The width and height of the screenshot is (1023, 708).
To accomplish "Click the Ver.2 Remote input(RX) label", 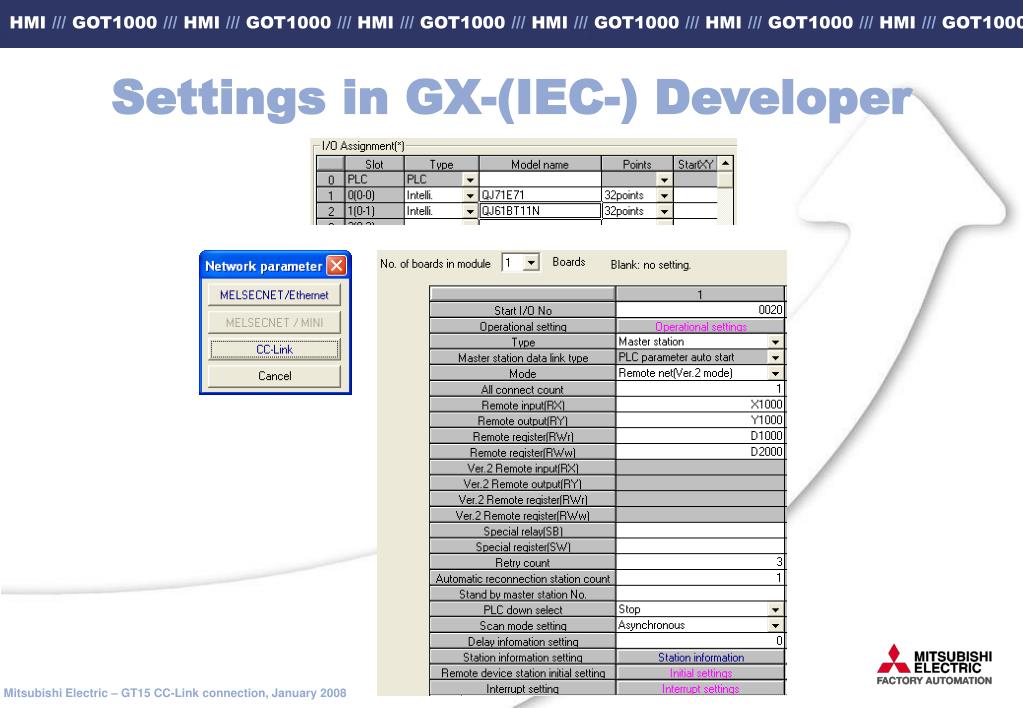I will (523, 468).
